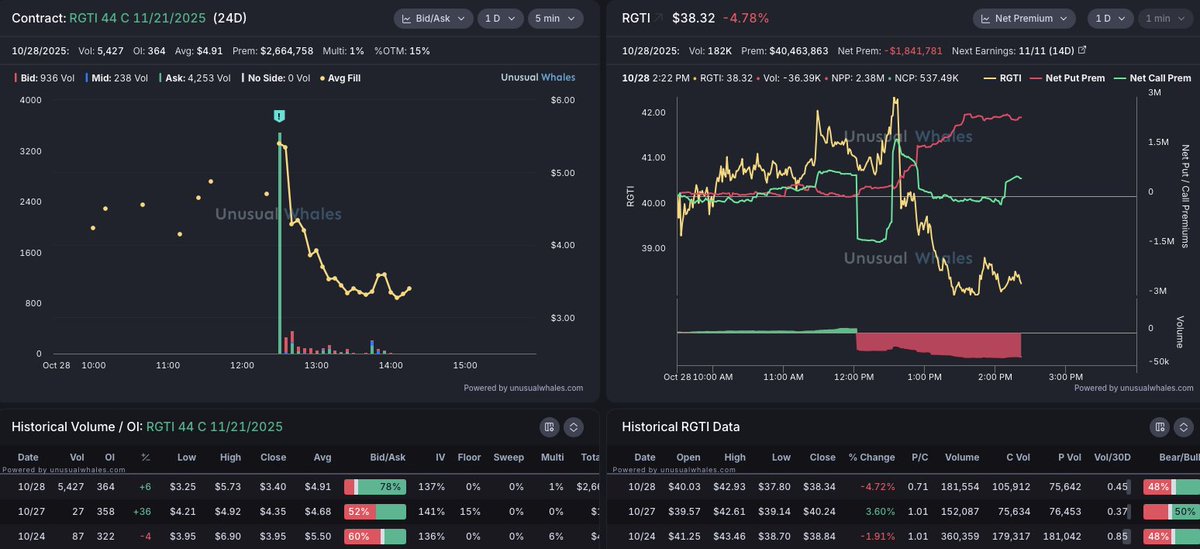Viewport: 1200px width, 549px height.
Task: Sort RGTI Data table by % Change column
Action: click(x=872, y=457)
